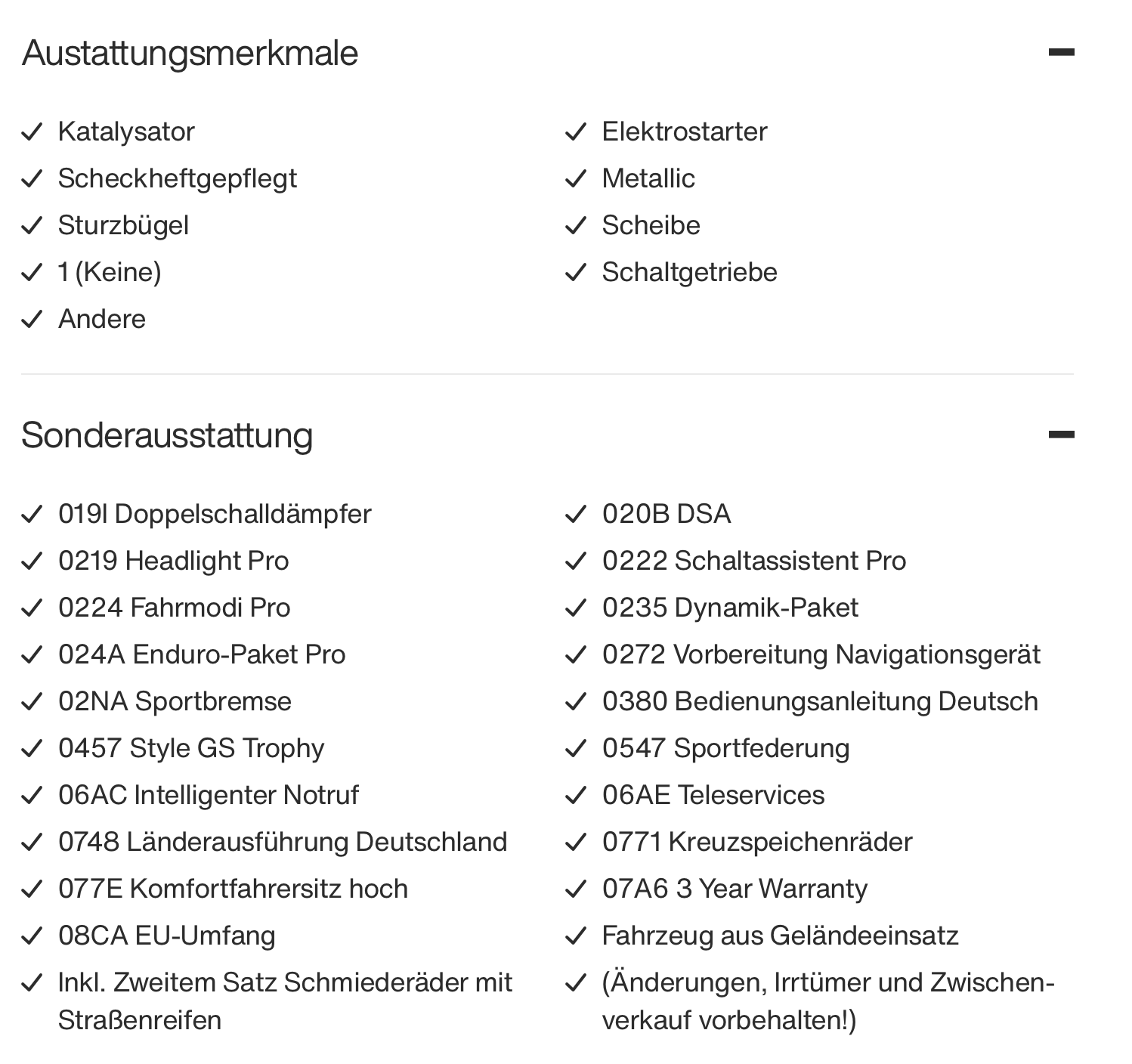The height and width of the screenshot is (1064, 1132).
Task: Select the 0219 Headlight Pro entry
Action: 173,561
